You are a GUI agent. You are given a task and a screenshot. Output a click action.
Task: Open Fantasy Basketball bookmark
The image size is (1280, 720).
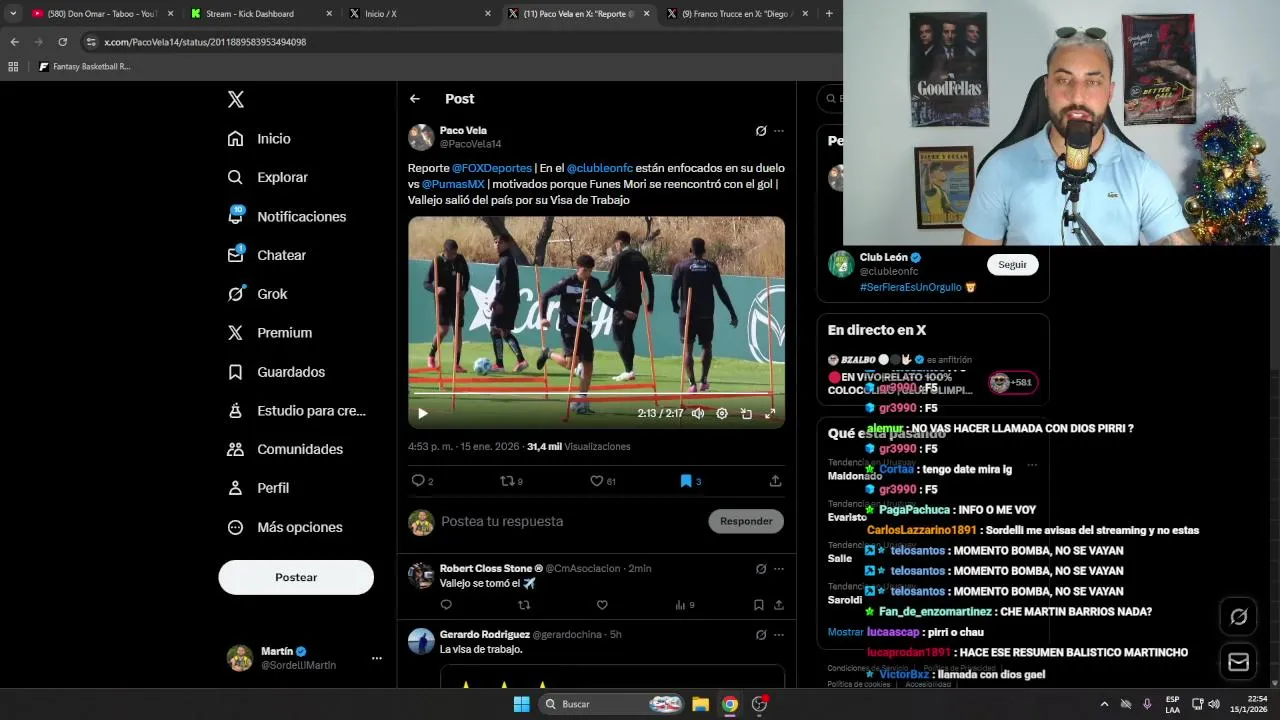(x=84, y=67)
